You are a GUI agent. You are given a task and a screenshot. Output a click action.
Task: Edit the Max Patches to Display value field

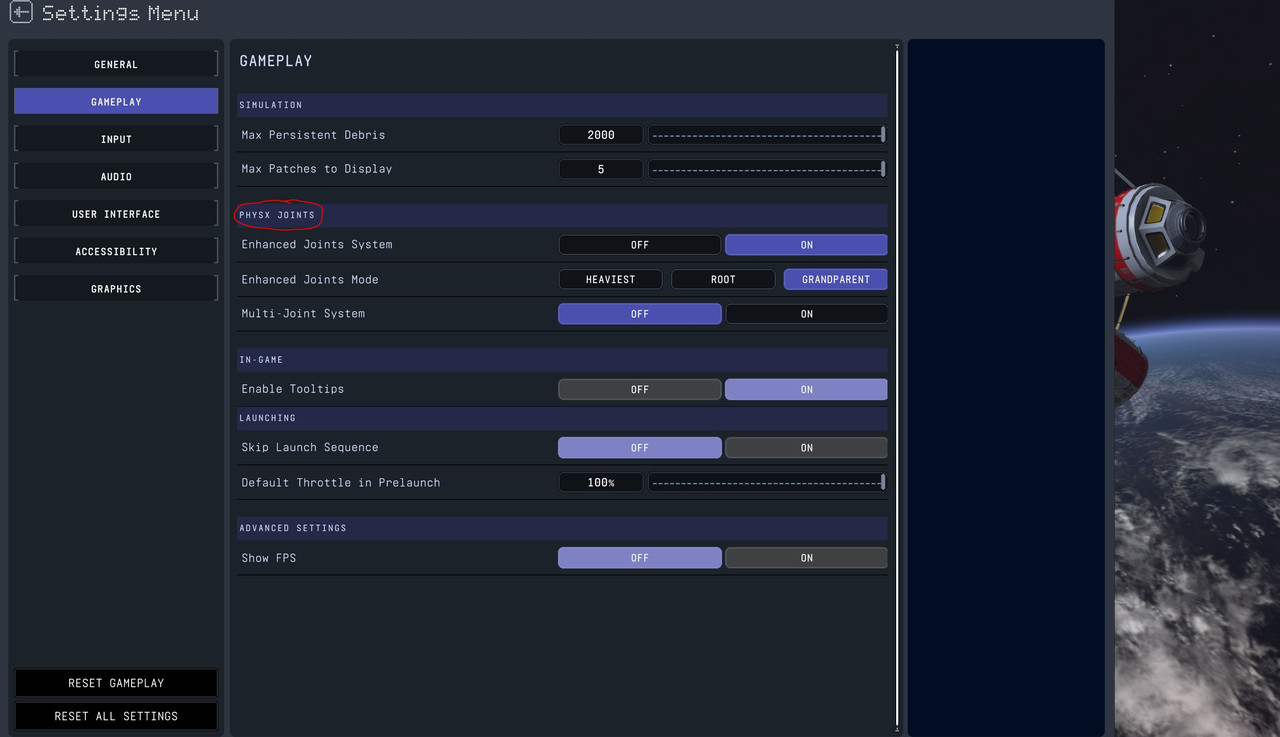[601, 168]
